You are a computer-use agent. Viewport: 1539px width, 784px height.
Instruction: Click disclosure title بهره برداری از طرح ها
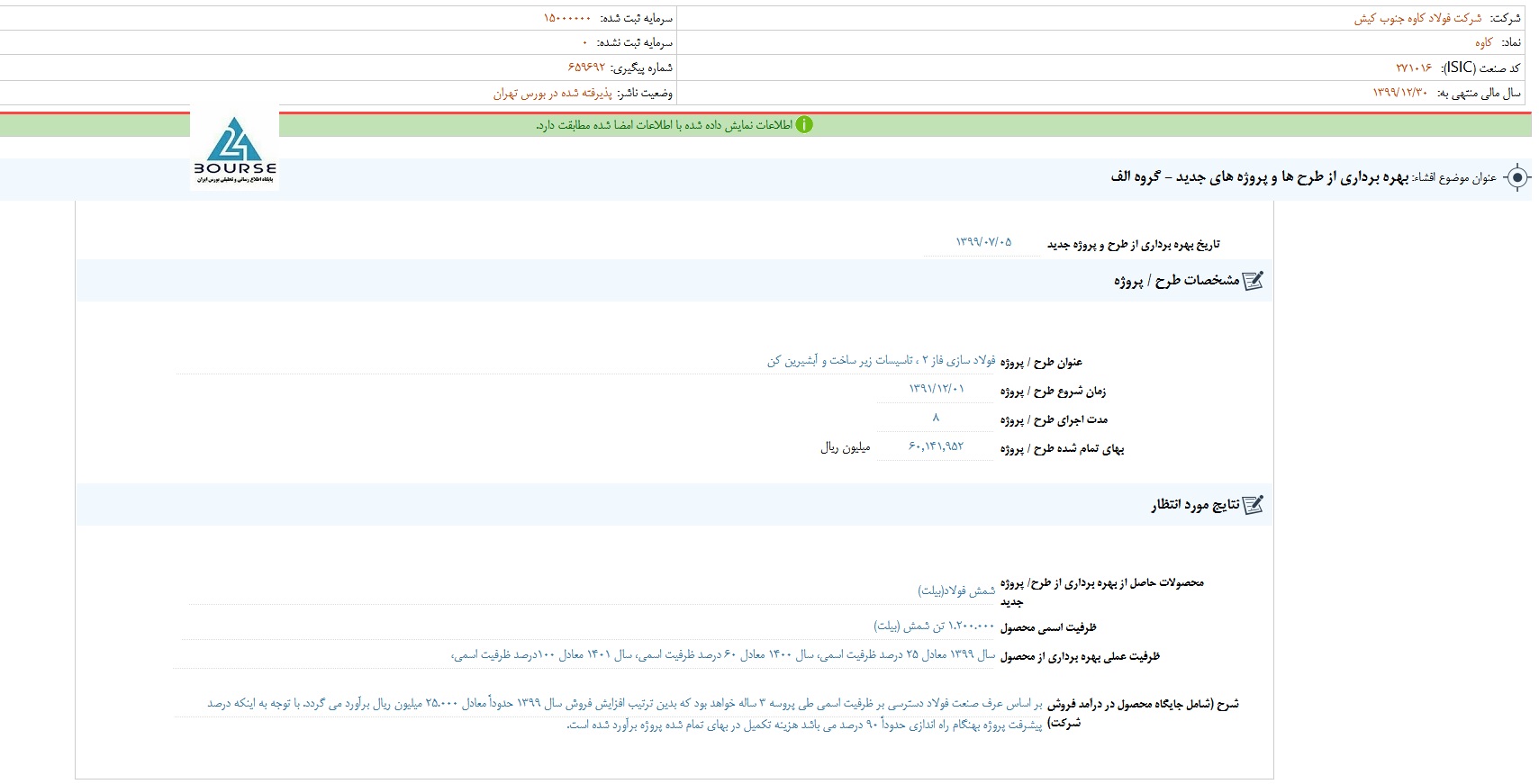tap(1260, 177)
